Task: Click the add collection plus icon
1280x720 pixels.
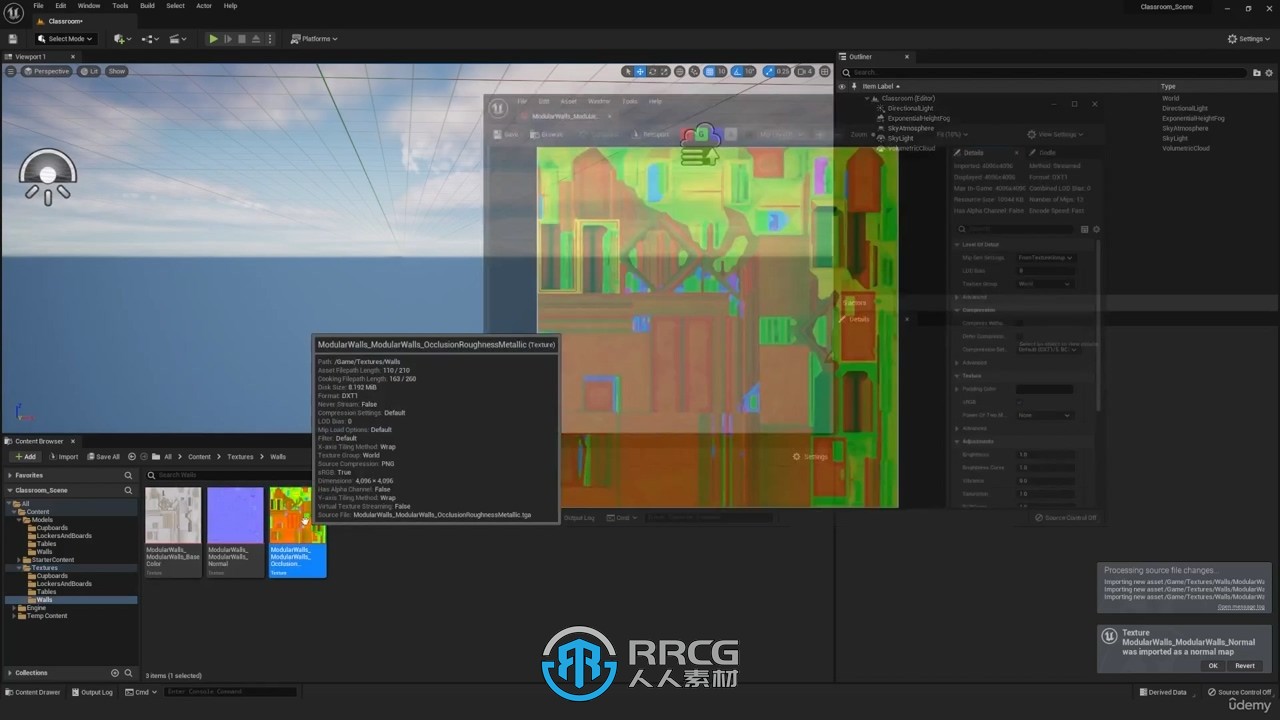Action: click(x=115, y=673)
